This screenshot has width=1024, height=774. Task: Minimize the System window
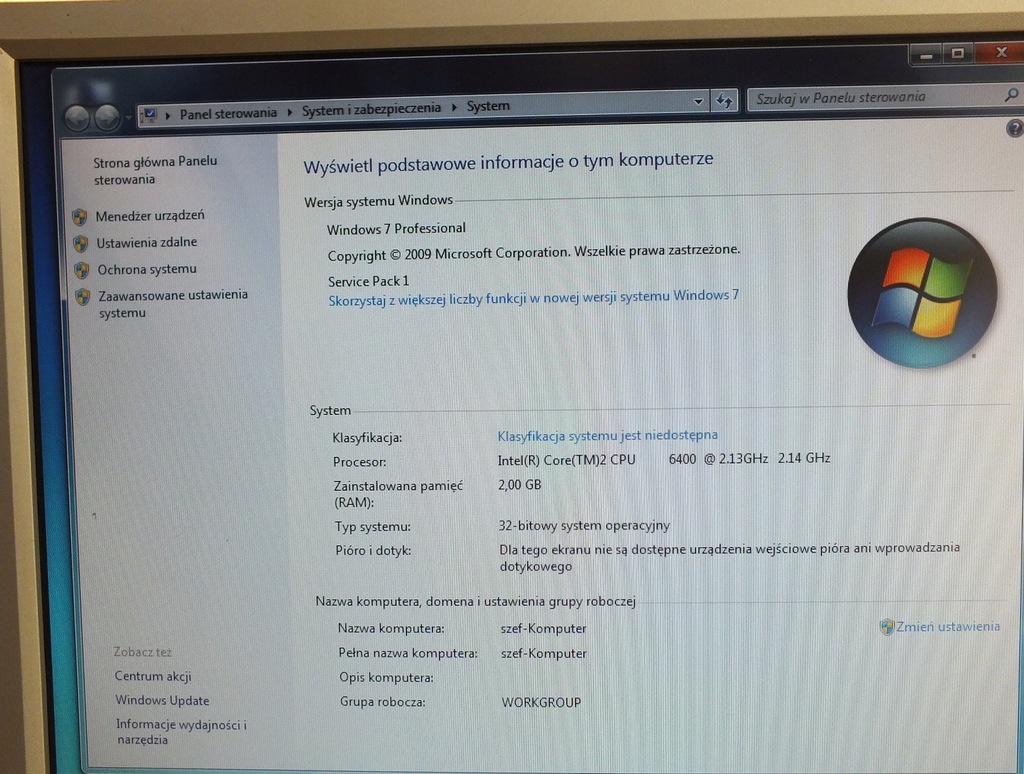tap(926, 55)
